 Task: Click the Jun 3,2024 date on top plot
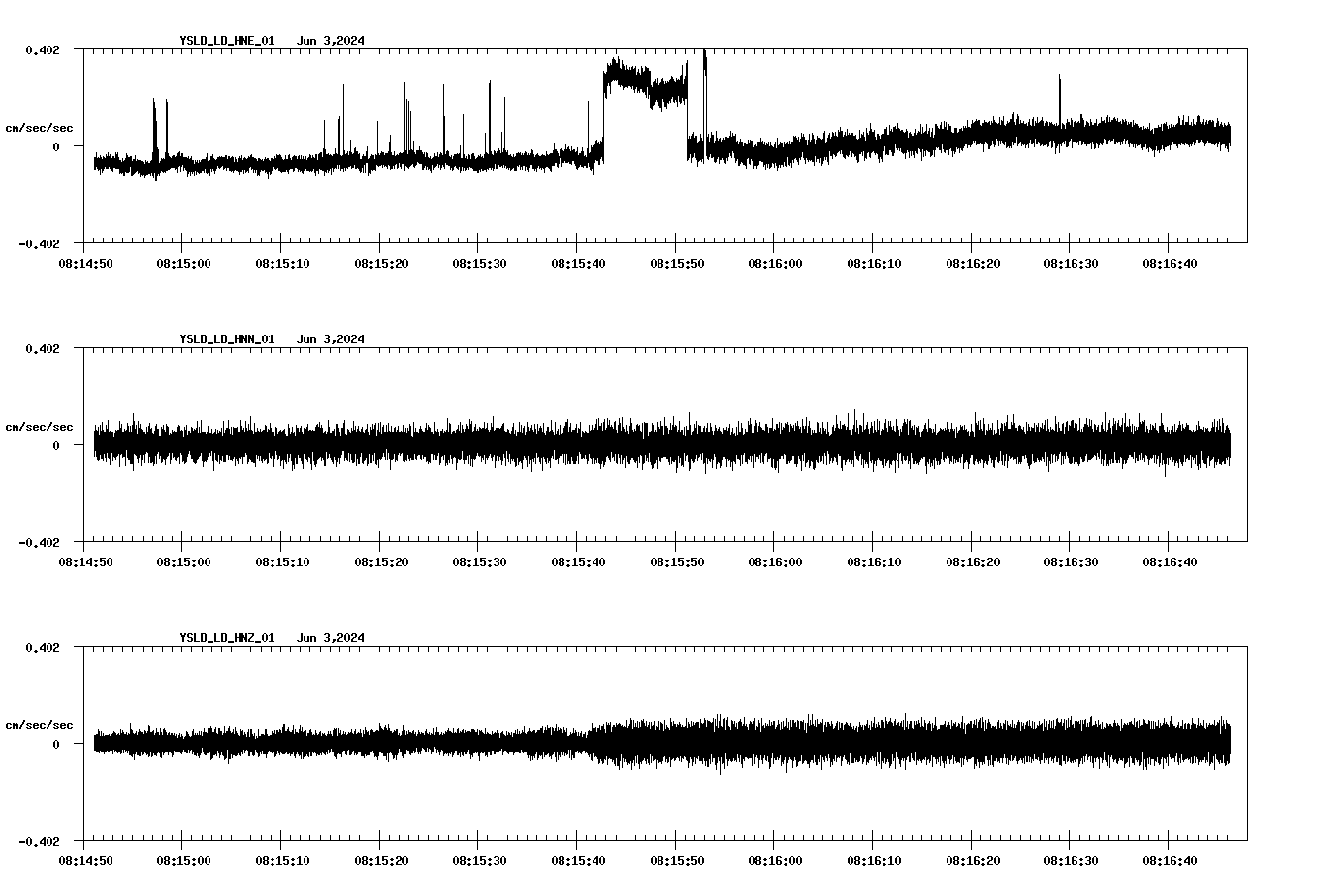(x=332, y=41)
